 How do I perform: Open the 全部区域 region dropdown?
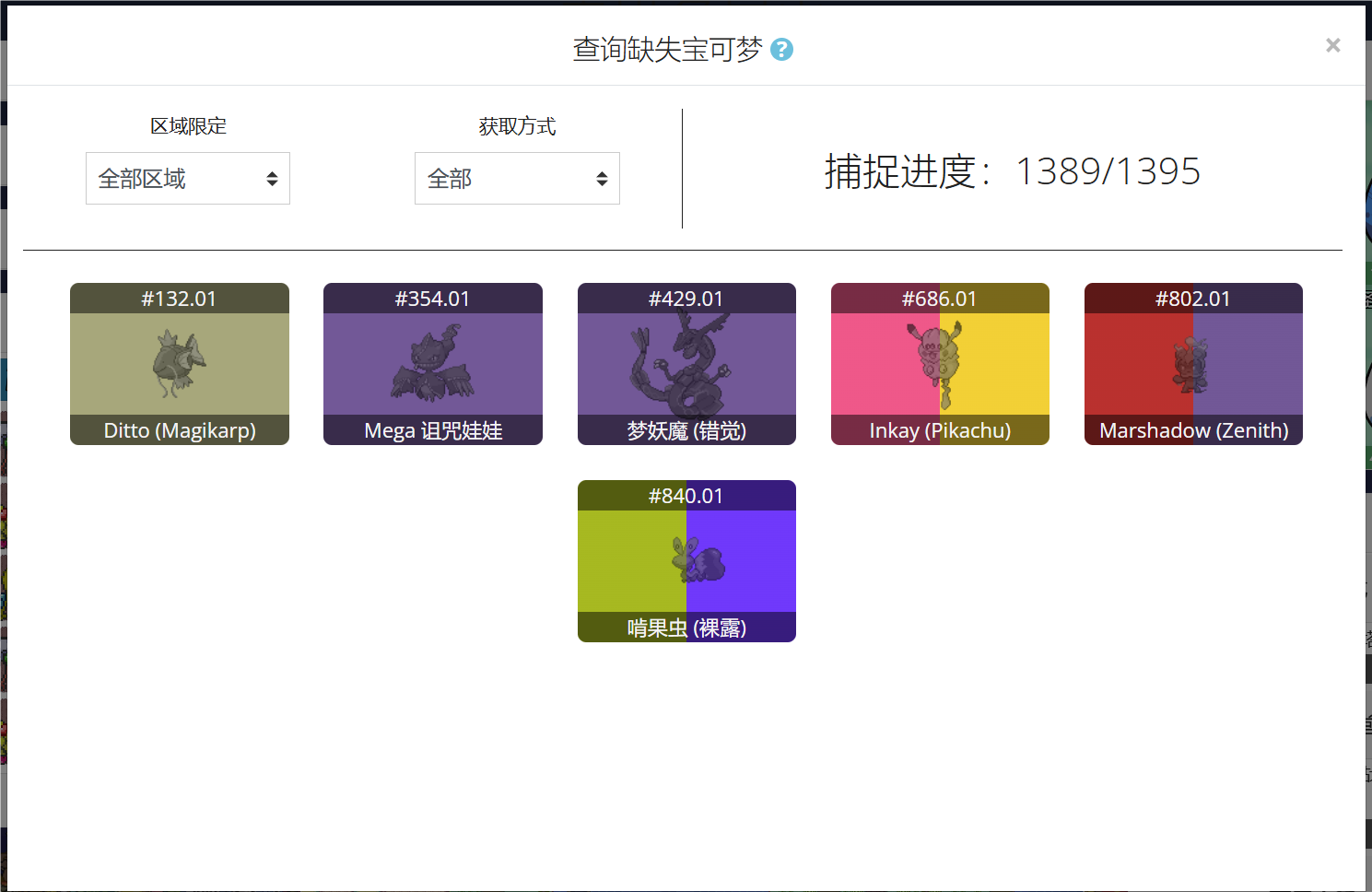tap(188, 179)
